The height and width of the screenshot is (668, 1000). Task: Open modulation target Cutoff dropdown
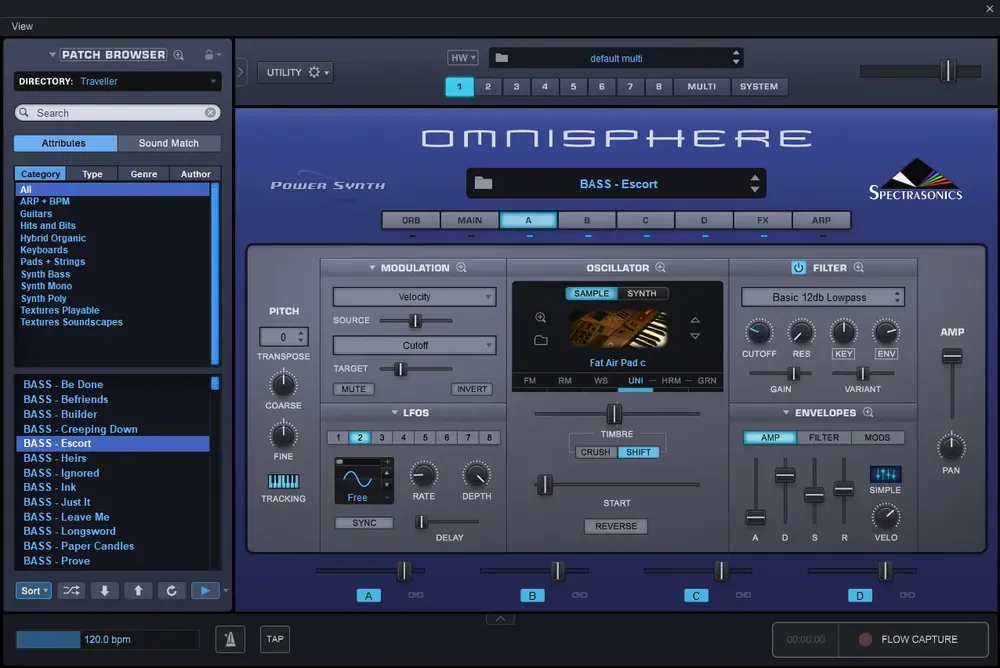point(415,345)
